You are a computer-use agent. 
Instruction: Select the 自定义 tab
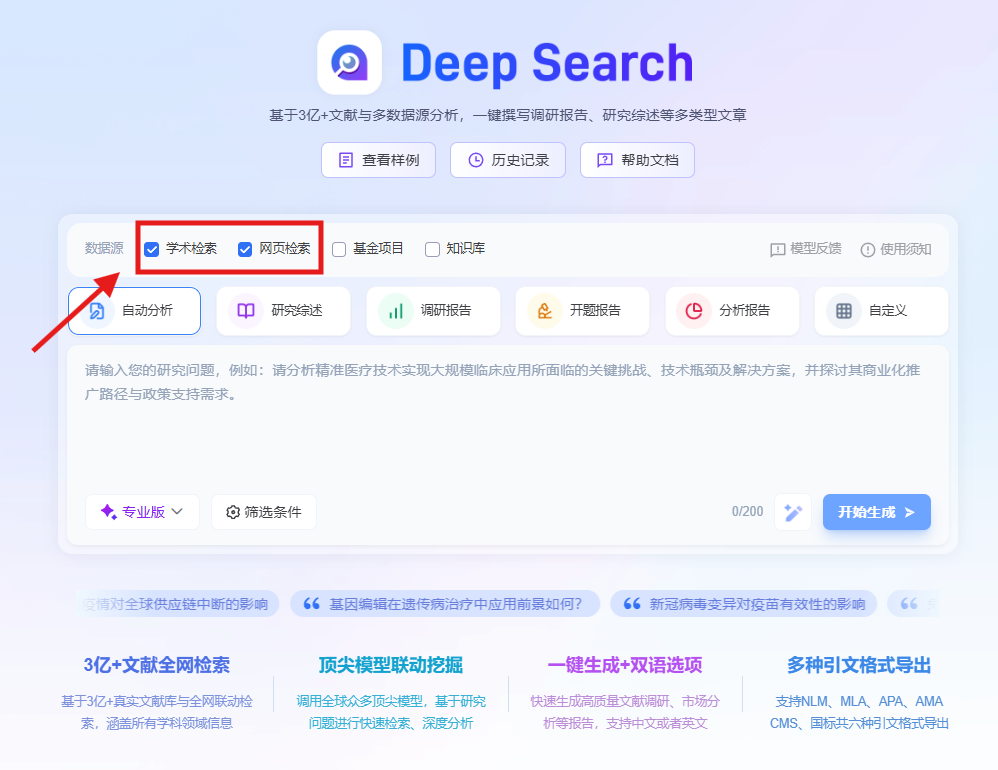pos(881,311)
